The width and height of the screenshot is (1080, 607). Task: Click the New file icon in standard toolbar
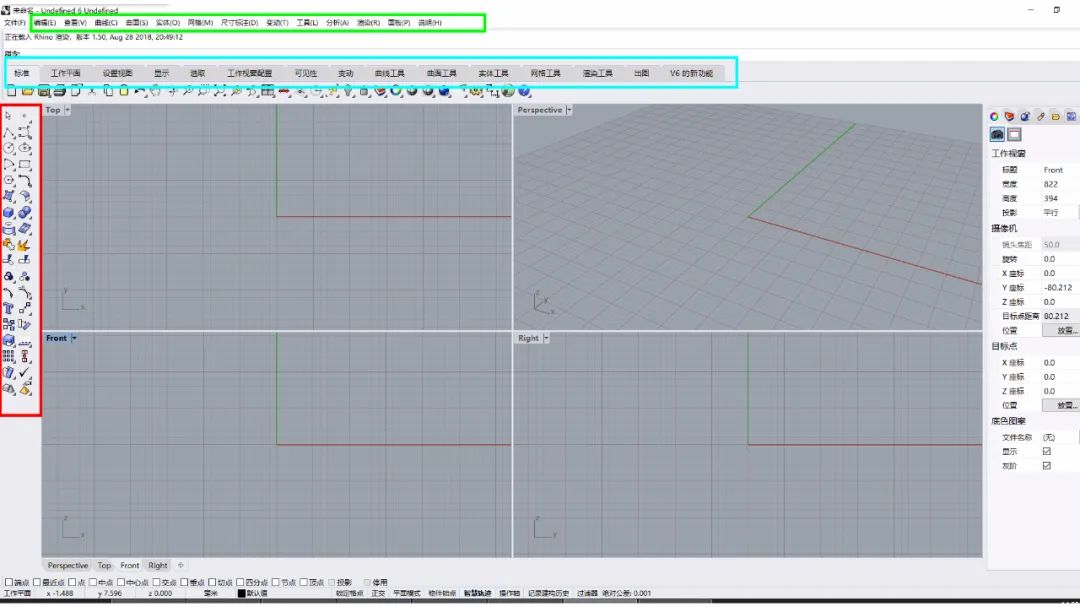12,90
